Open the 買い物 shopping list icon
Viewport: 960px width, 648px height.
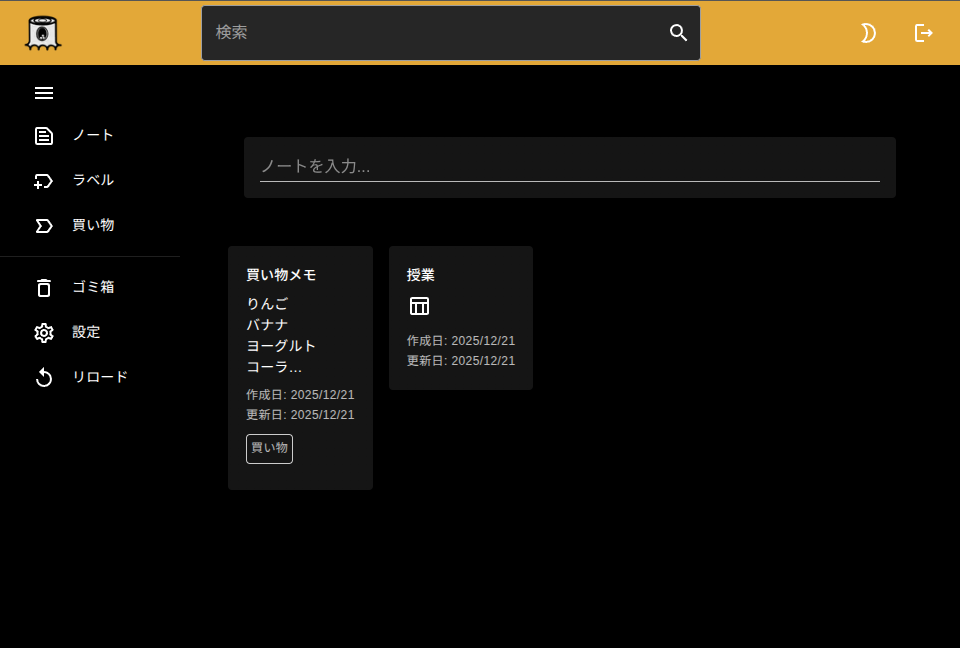click(44, 225)
